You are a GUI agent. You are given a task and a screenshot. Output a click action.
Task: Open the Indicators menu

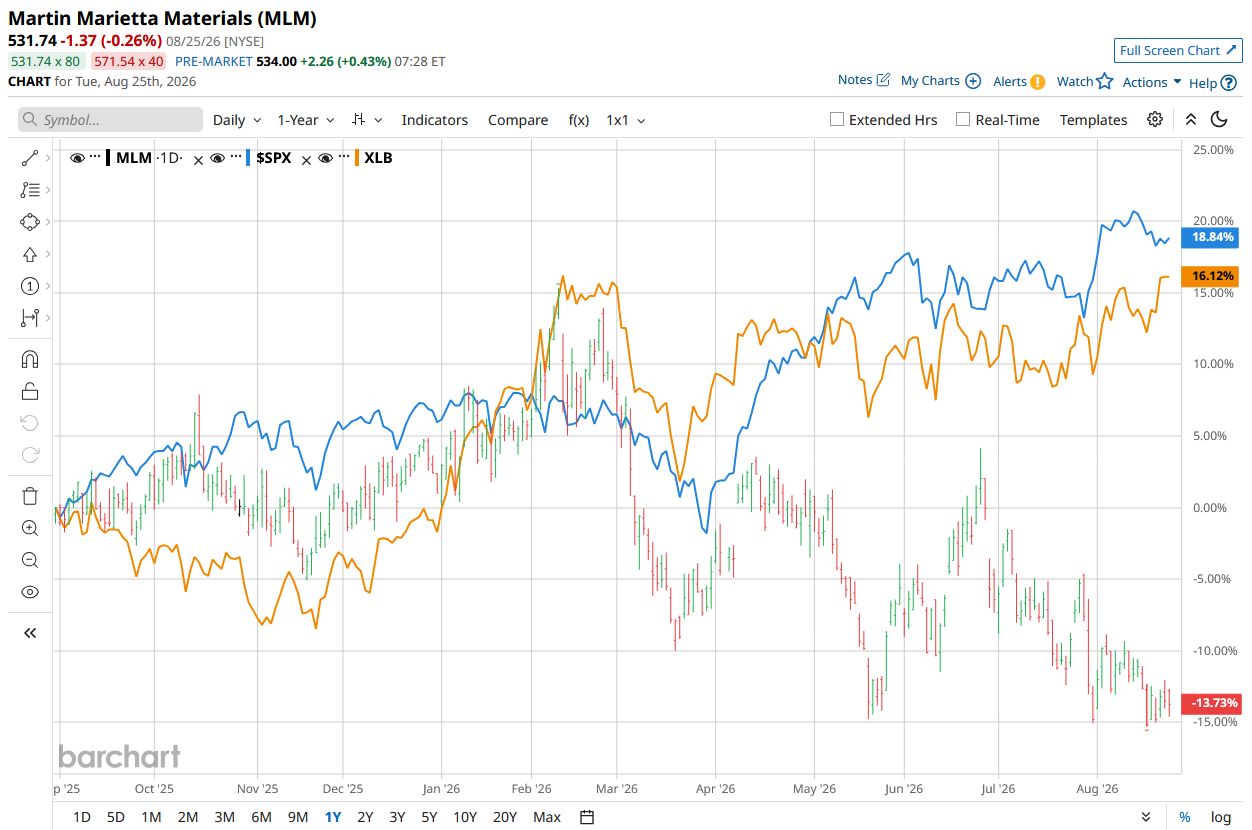coord(435,119)
